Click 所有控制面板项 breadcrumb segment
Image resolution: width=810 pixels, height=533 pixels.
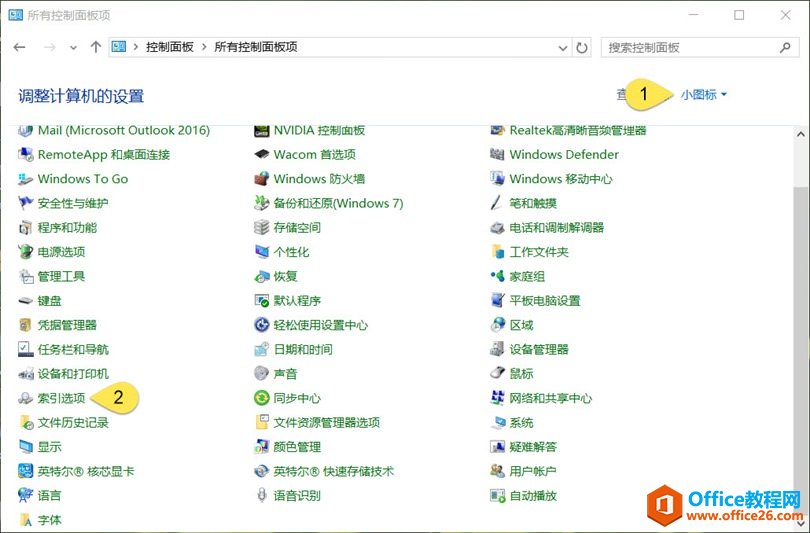[x=256, y=48]
